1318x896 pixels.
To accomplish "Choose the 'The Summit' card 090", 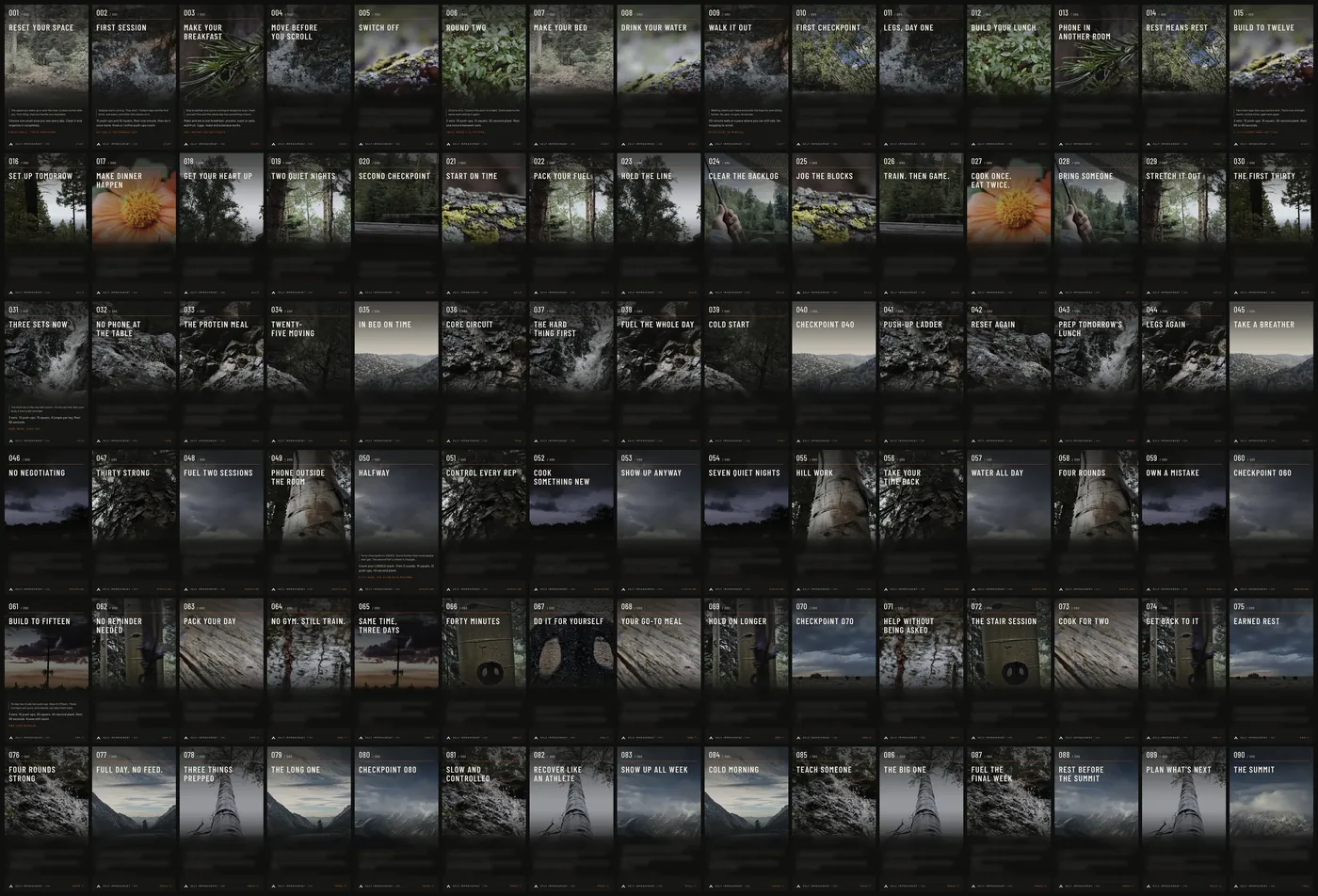I will click(1271, 820).
